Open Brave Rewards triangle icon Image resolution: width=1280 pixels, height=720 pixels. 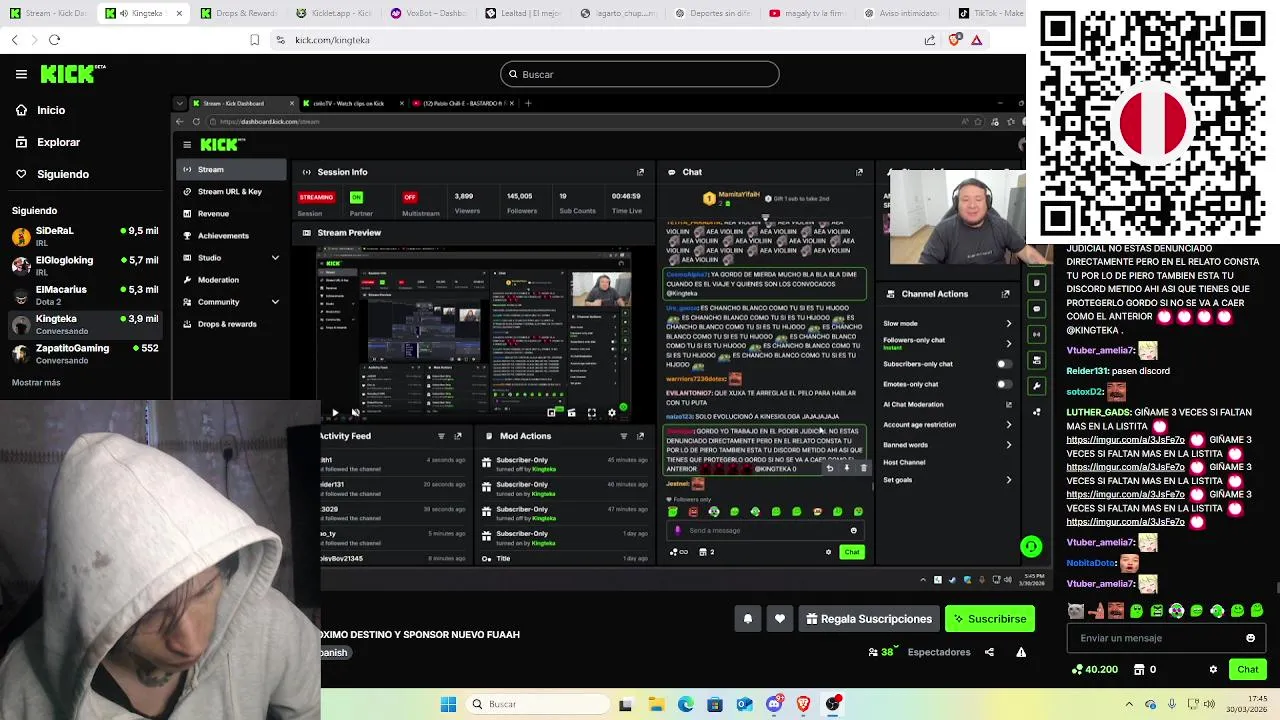click(x=977, y=40)
